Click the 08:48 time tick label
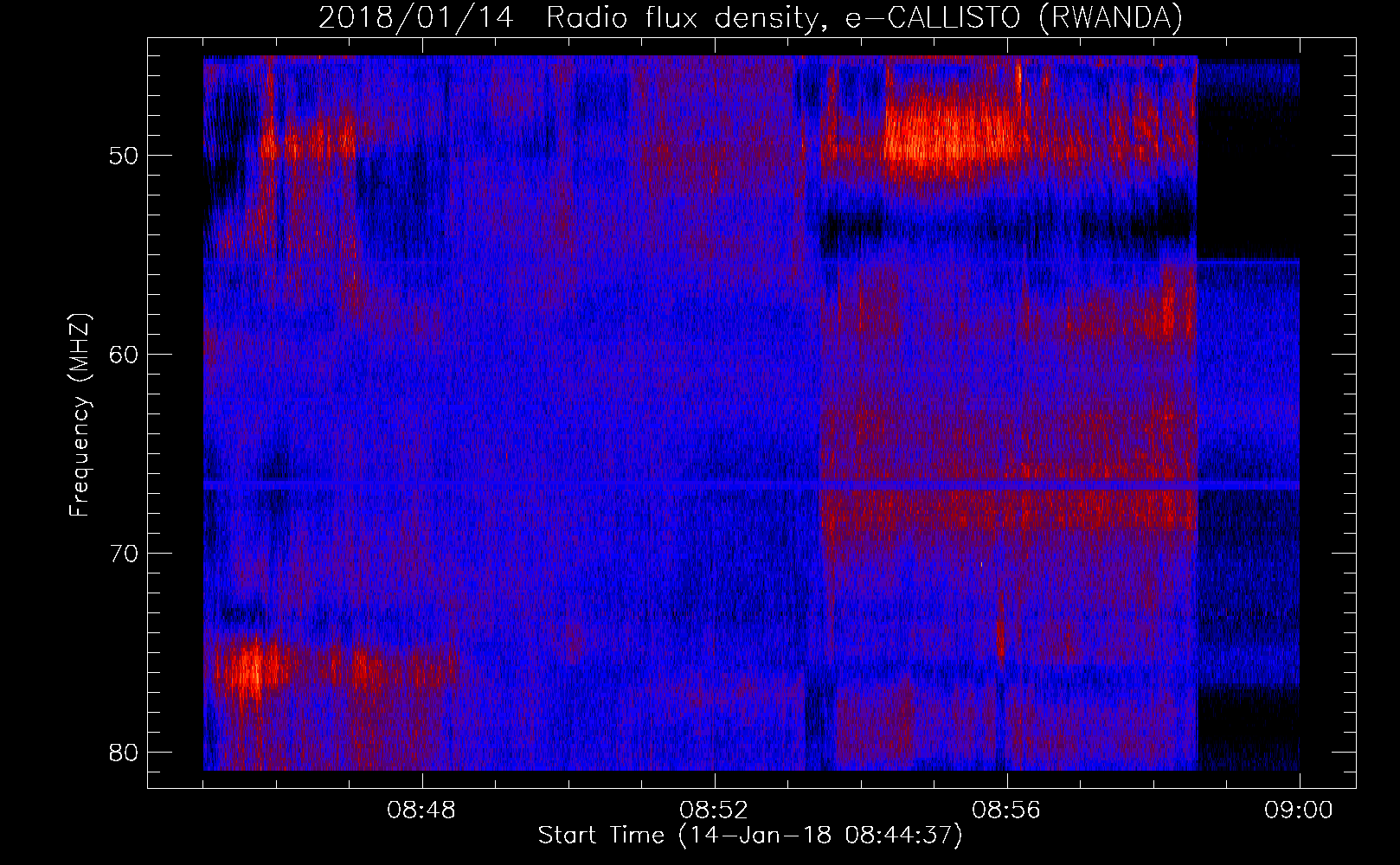 [422, 811]
